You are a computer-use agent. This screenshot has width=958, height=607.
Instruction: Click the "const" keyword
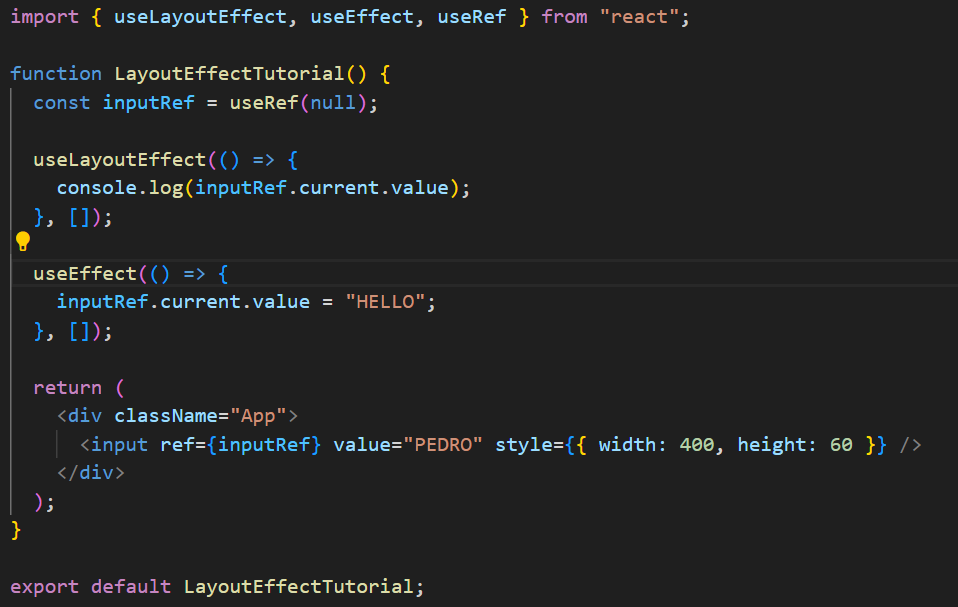[62, 103]
